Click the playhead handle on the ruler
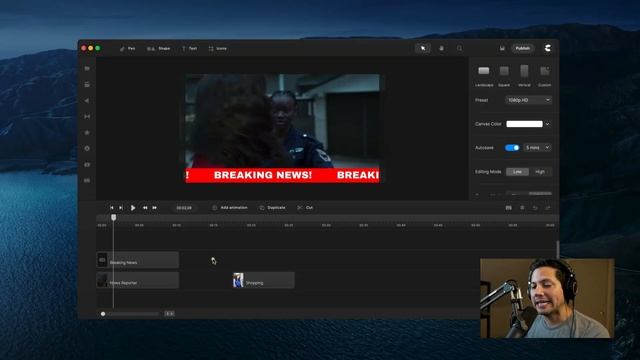Screen dimensions: 640x360 pyautogui.click(x=113, y=218)
